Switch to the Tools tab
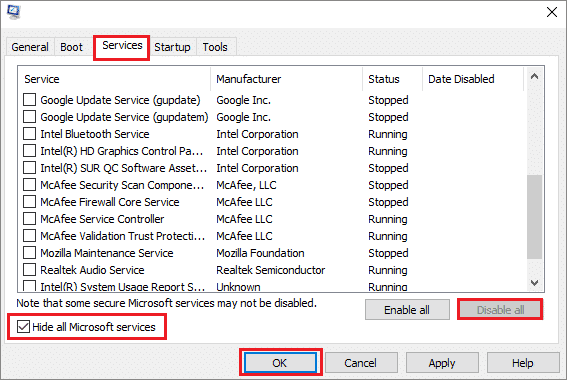This screenshot has height=380, width=567. point(215,47)
